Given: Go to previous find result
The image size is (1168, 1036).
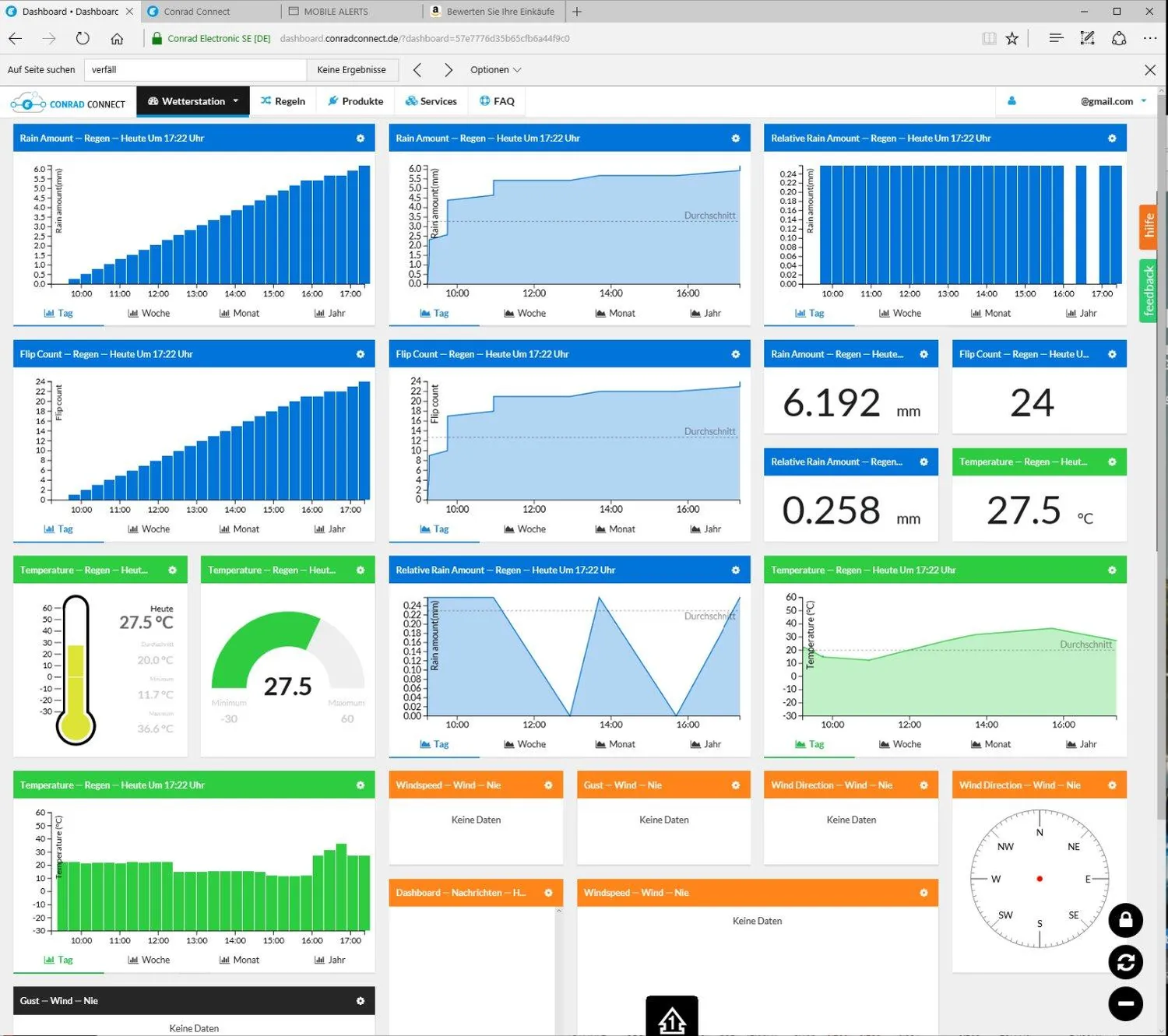Looking at the screenshot, I should (x=417, y=70).
